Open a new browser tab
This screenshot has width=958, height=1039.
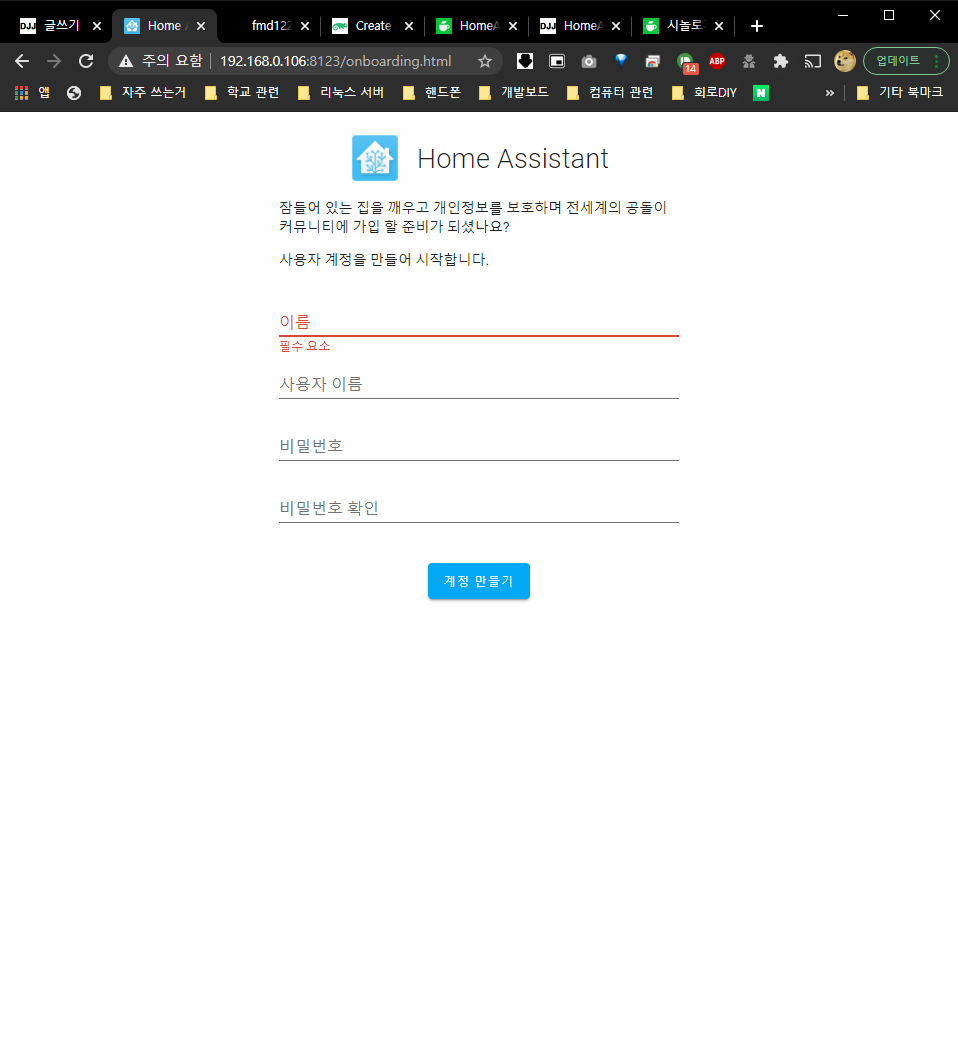click(757, 26)
